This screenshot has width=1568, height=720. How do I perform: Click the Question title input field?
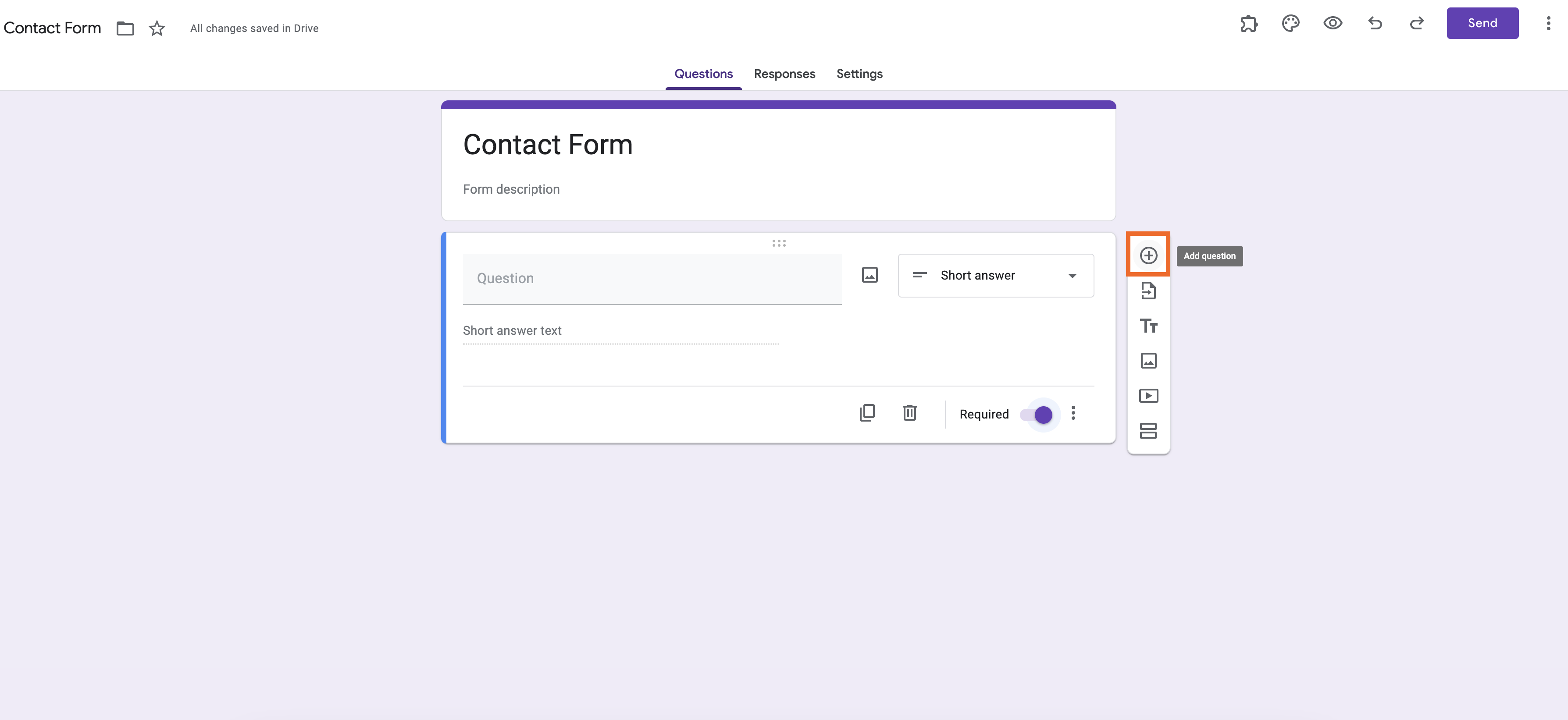pyautogui.click(x=652, y=279)
